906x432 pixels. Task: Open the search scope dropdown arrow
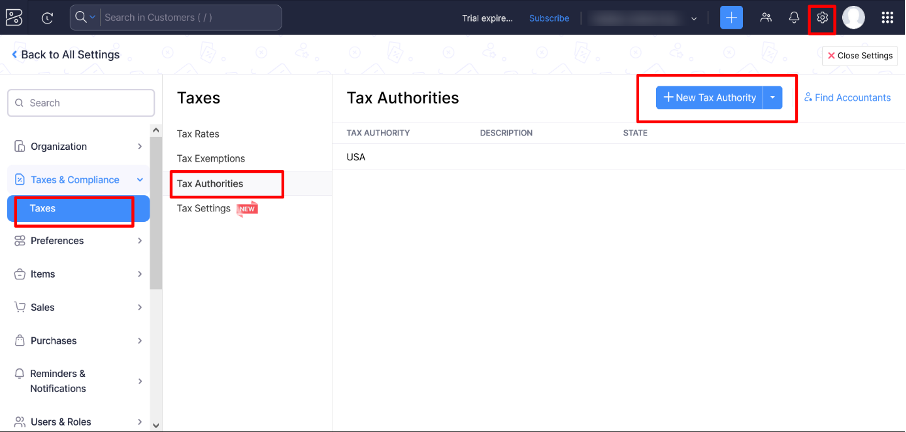tap(93, 18)
